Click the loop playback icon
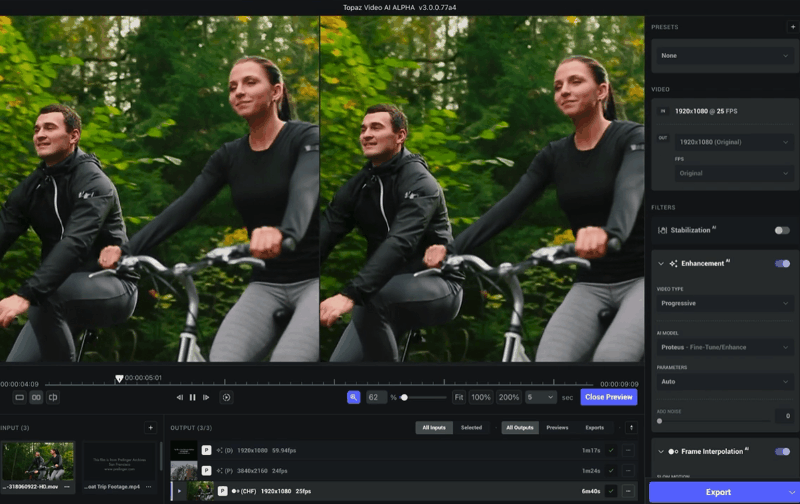Viewport: 800px width, 504px height. point(226,397)
